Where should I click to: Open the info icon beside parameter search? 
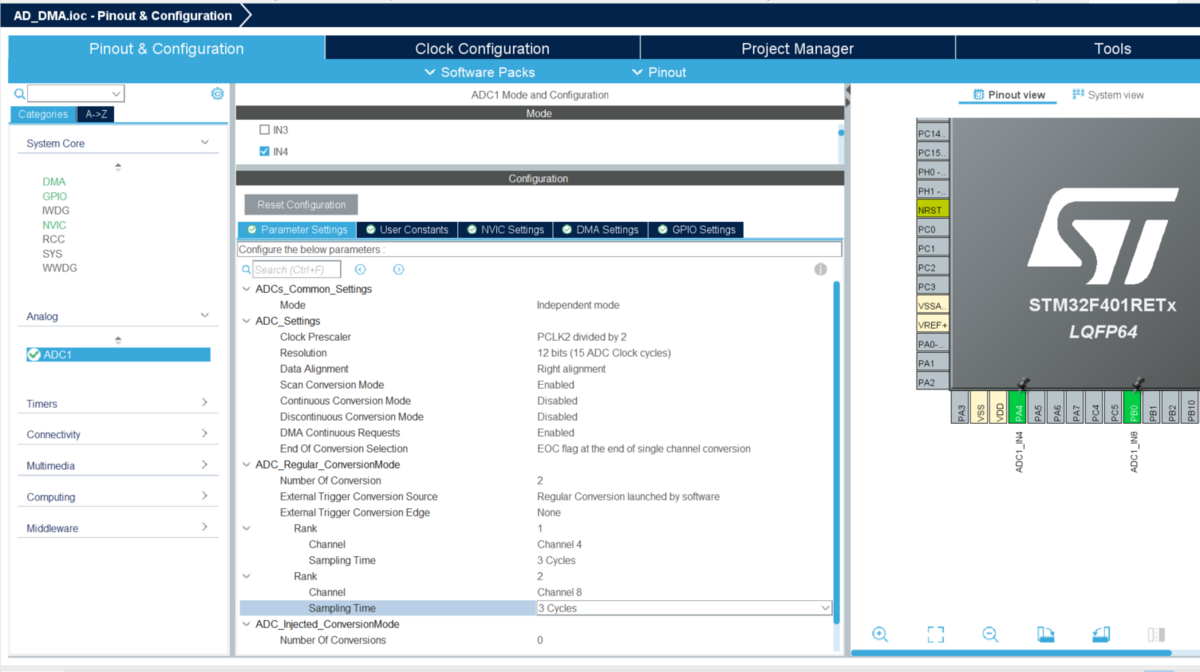(820, 269)
